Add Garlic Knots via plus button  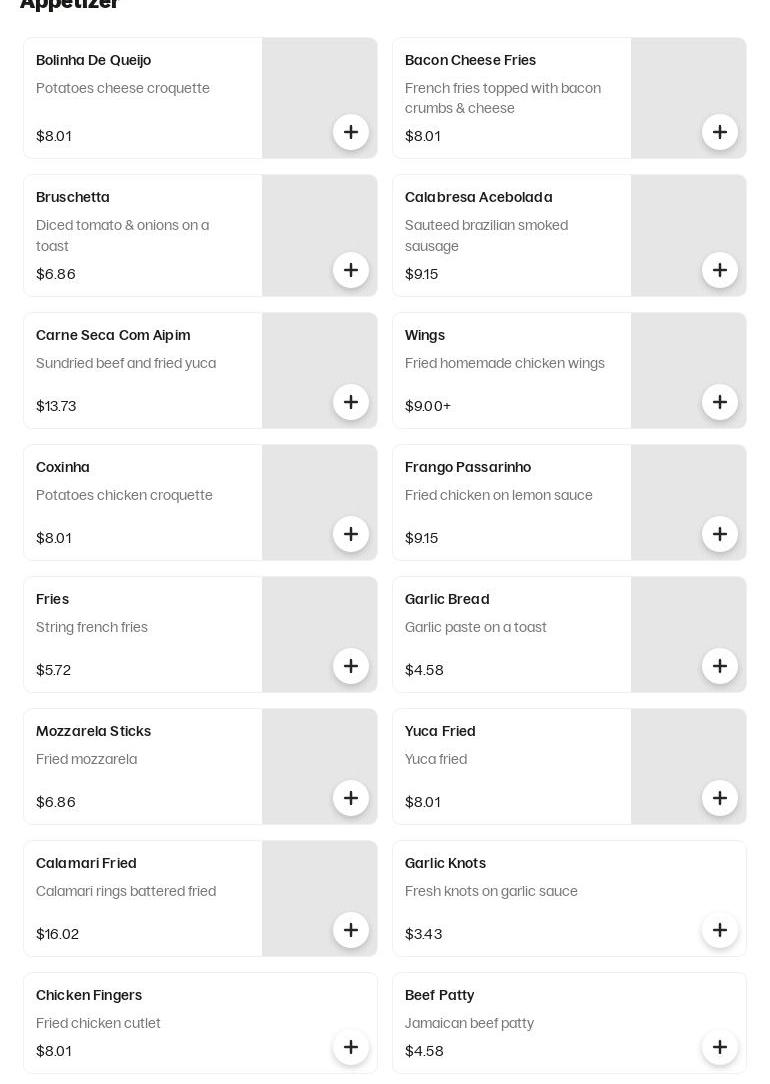tap(720, 930)
